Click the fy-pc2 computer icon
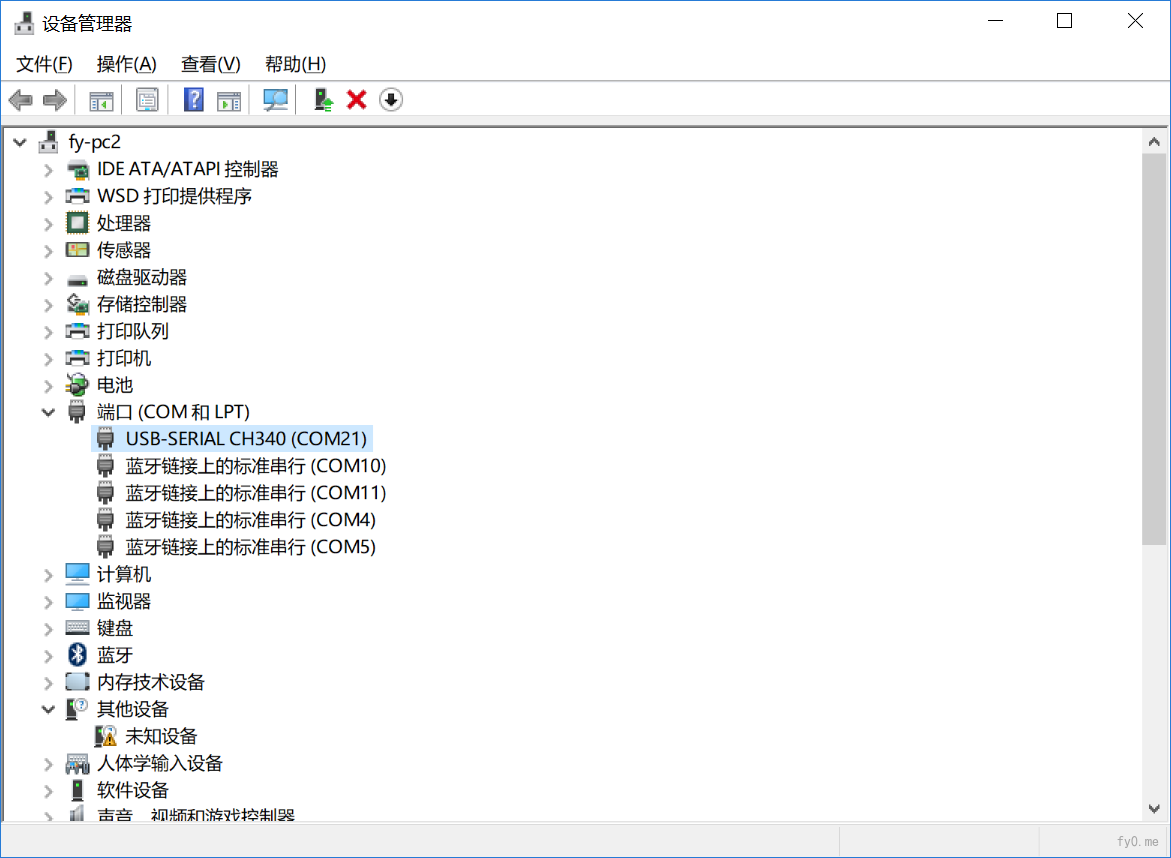This screenshot has width=1171, height=858. click(49, 142)
